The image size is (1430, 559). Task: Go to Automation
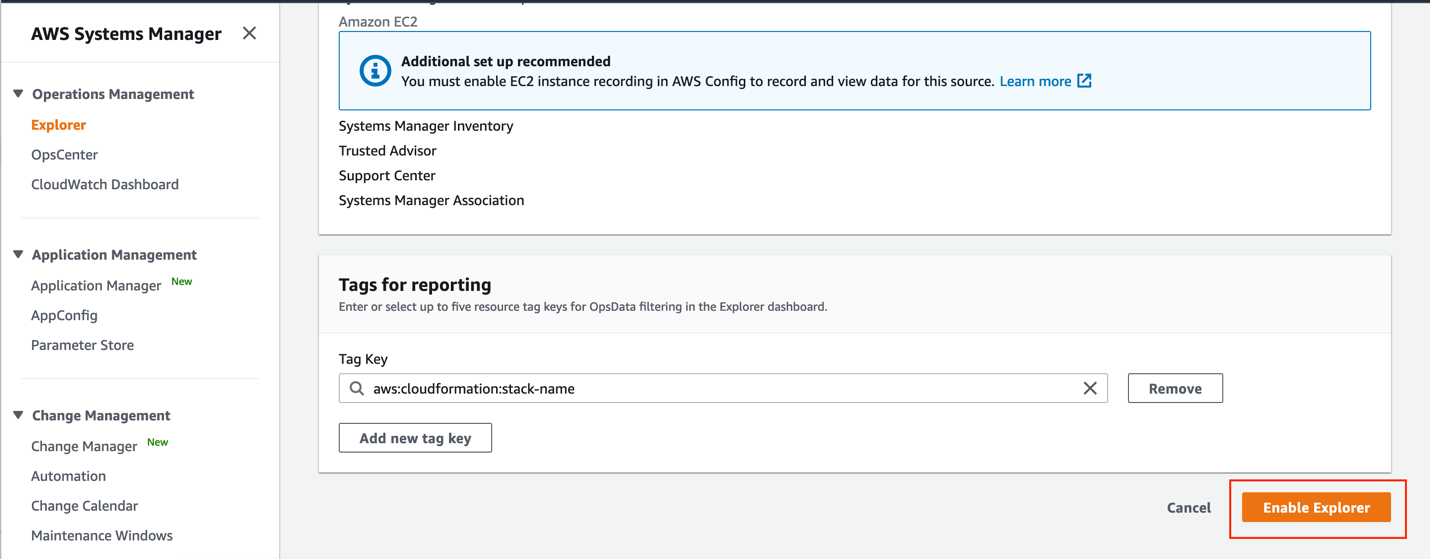tap(68, 476)
